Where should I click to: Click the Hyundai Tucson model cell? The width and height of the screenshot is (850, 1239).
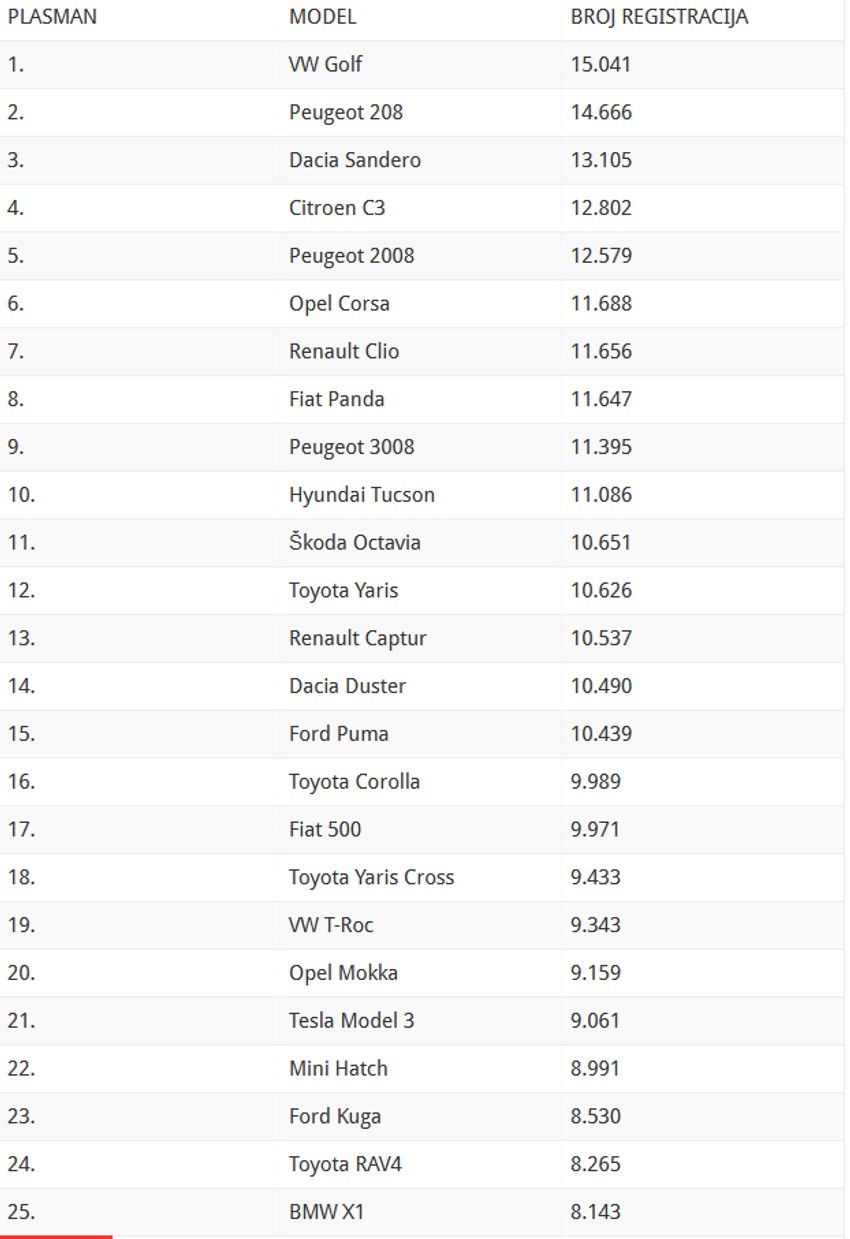[x=362, y=495]
